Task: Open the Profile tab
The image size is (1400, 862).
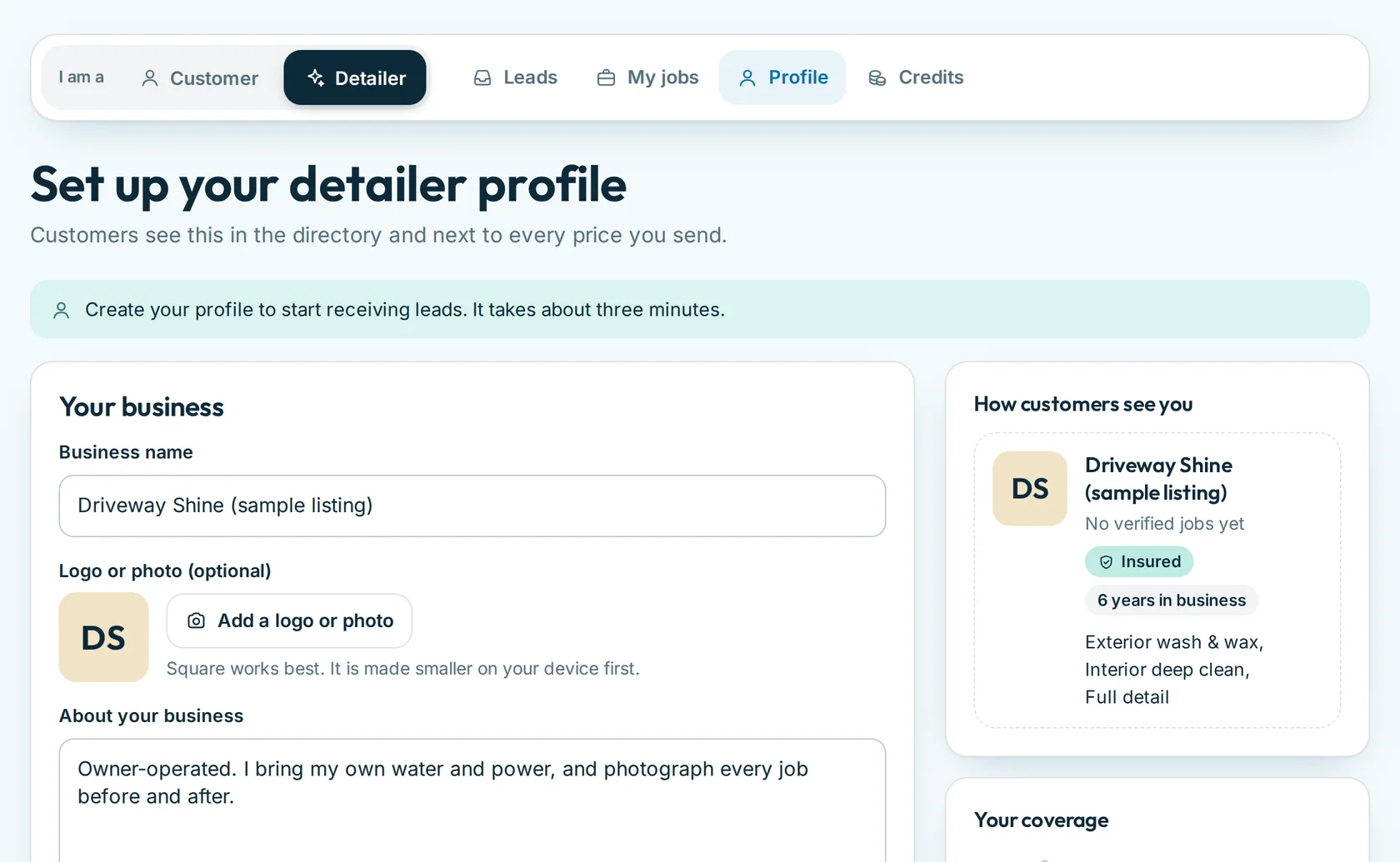Action: pos(782,77)
